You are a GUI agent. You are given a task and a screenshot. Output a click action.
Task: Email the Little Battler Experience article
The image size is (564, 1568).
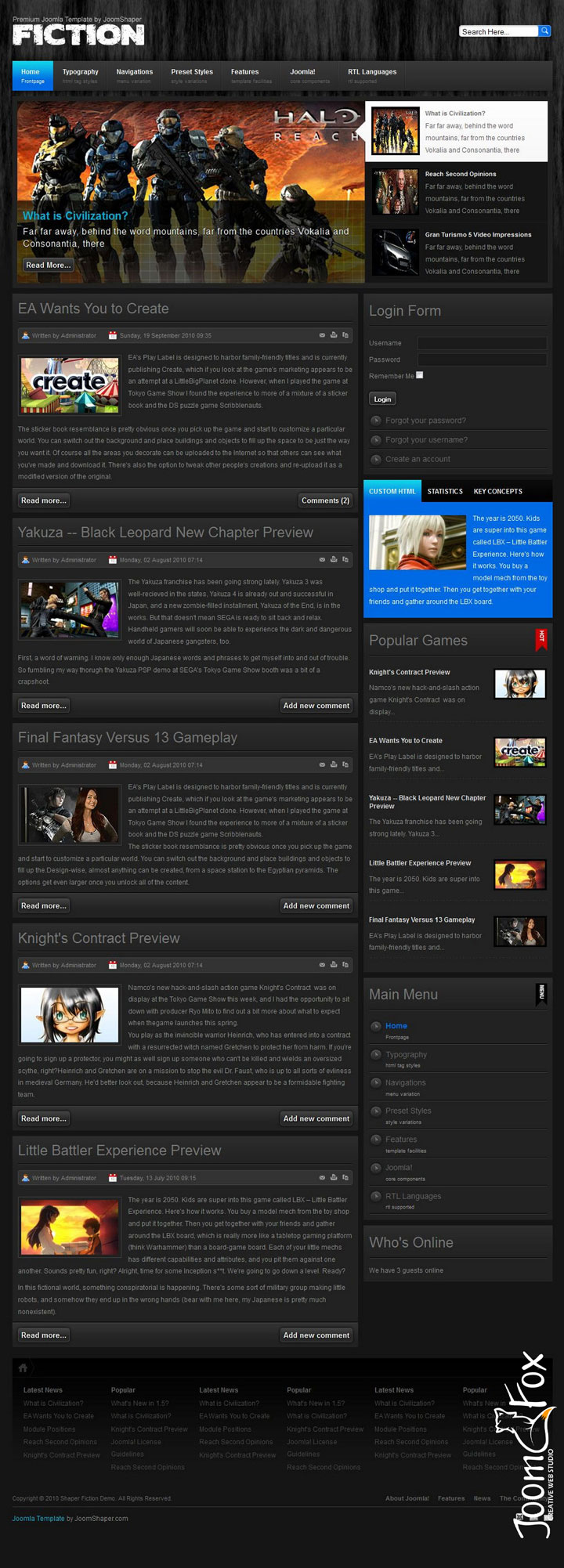322,1177
